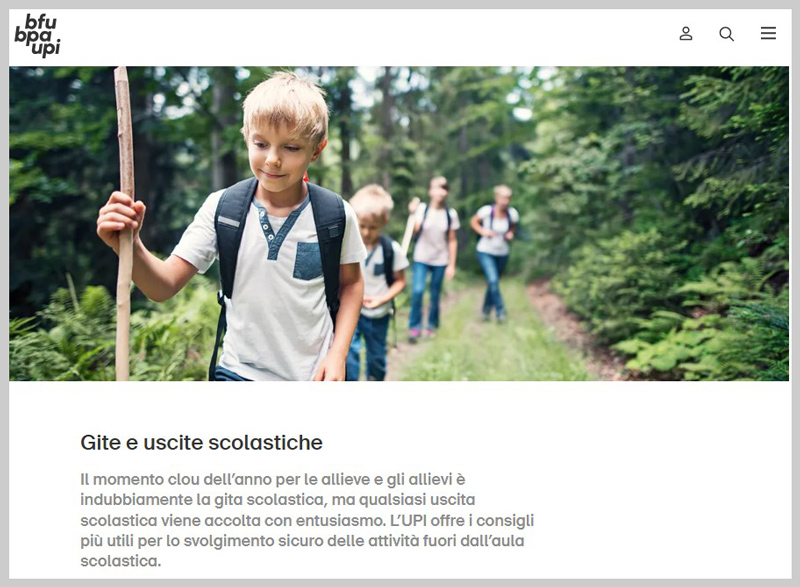Click the intro paragraph starting Il momento clou
The width and height of the screenshot is (800, 587).
pyautogui.click(x=307, y=520)
